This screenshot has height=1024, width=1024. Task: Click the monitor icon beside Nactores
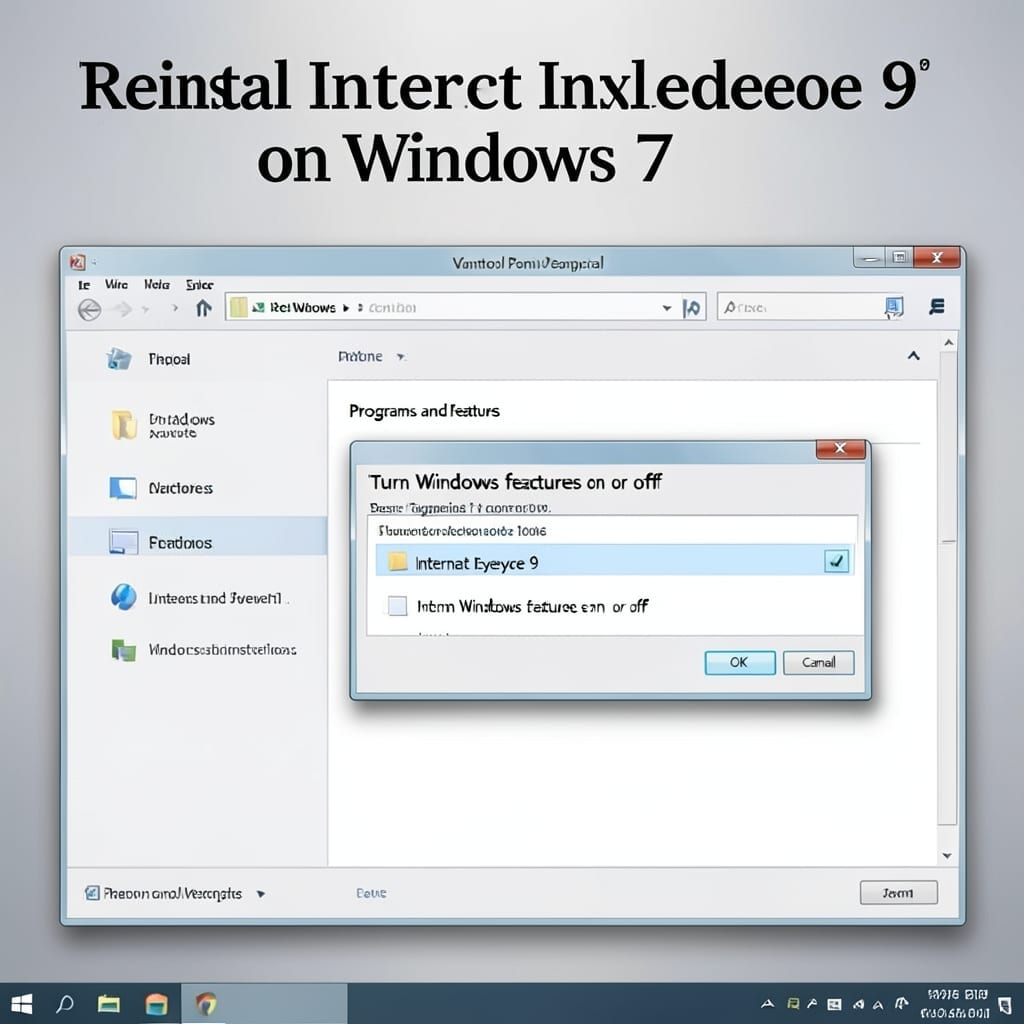pos(123,488)
